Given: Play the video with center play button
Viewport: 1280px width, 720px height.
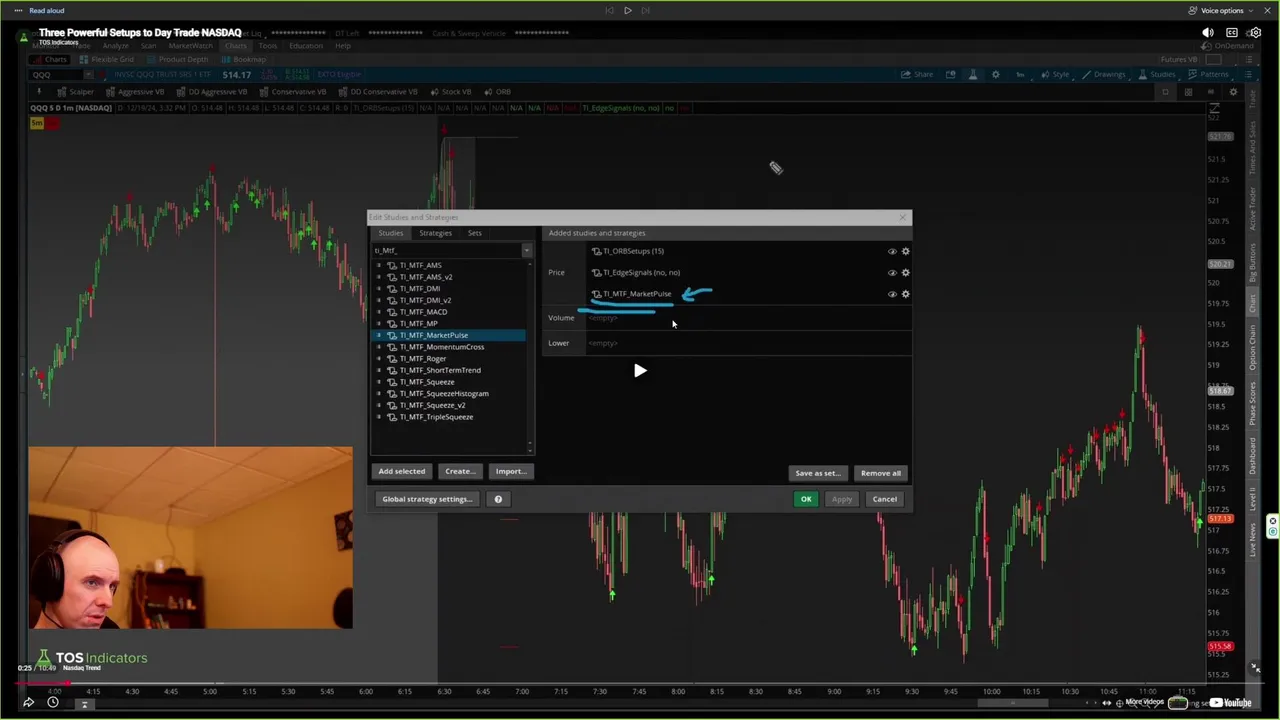Looking at the screenshot, I should tap(640, 371).
